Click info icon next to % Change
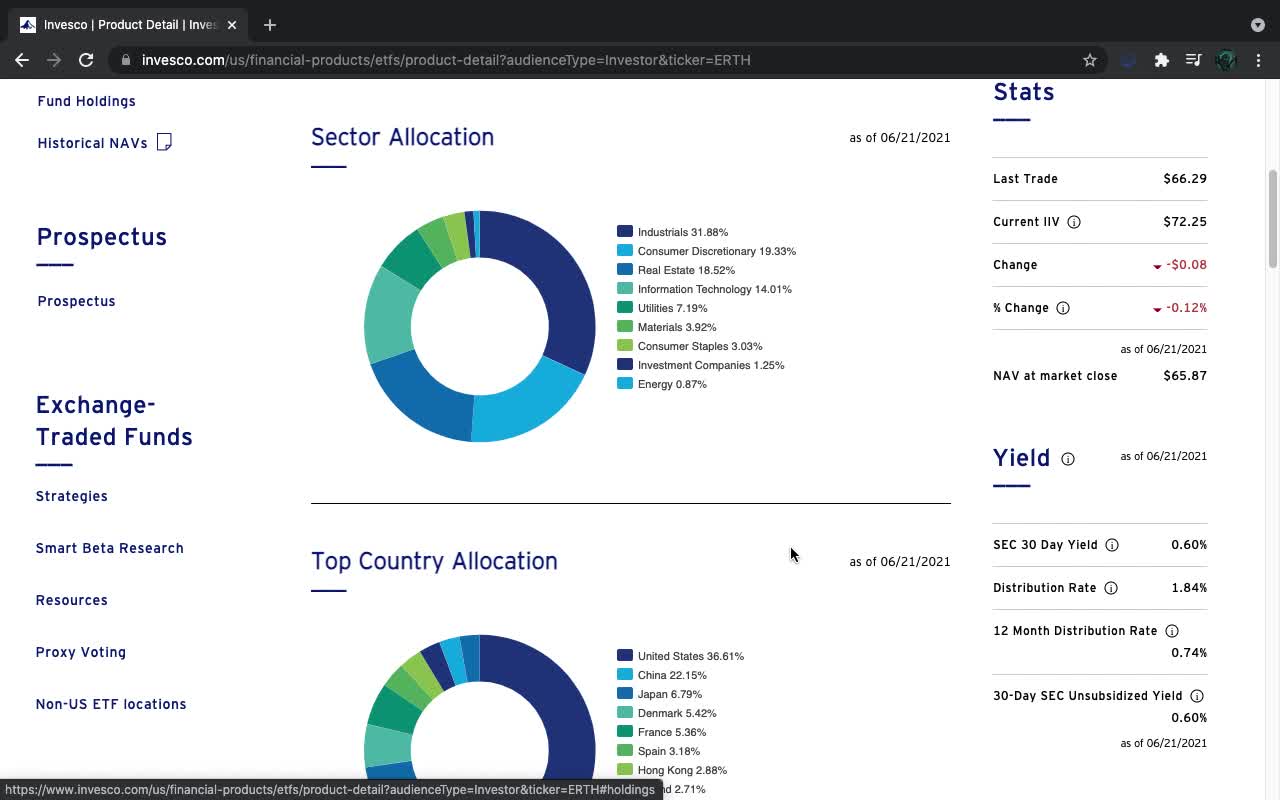The height and width of the screenshot is (800, 1280). pos(1063,308)
